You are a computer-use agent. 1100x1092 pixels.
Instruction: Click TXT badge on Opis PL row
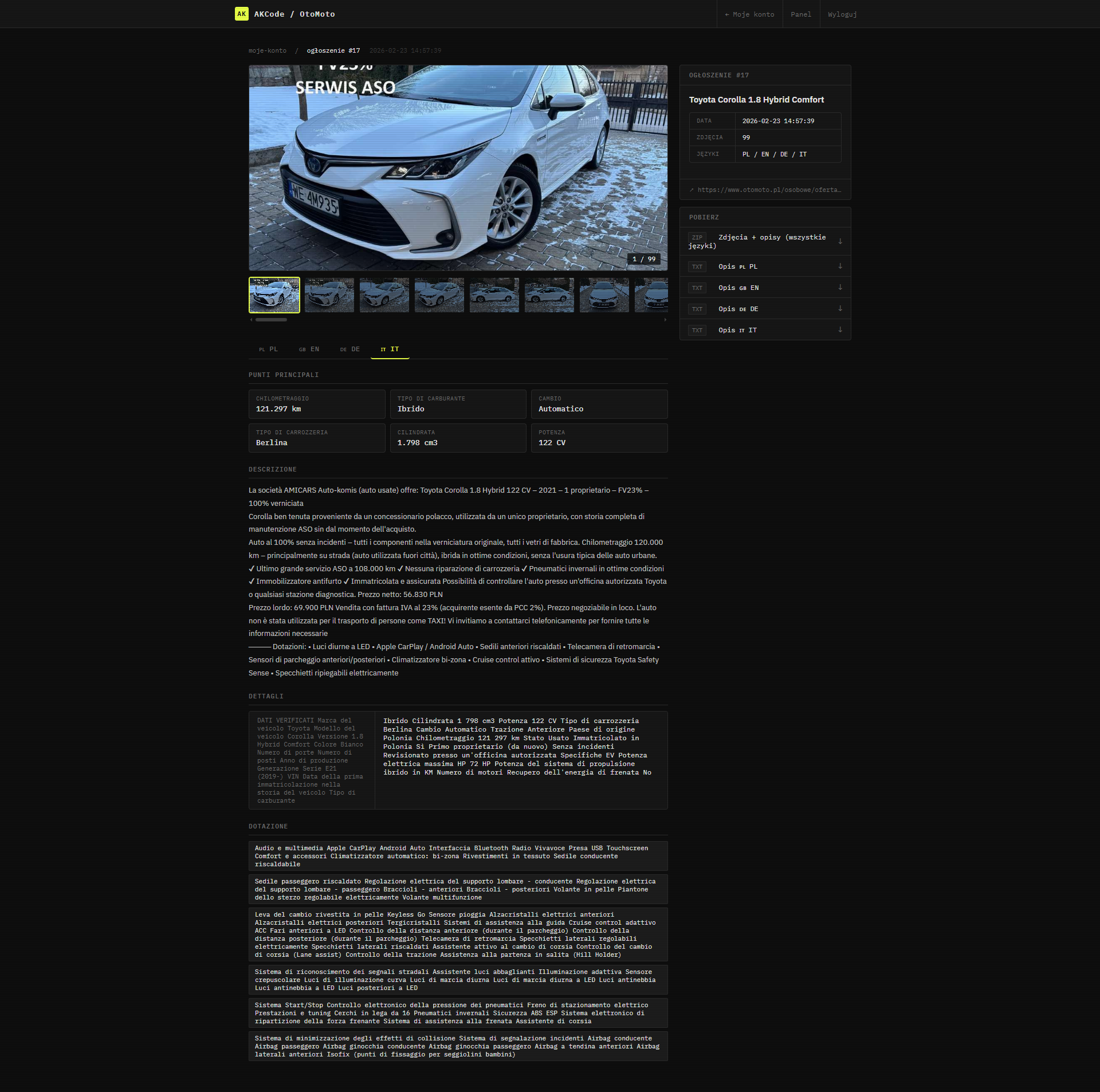point(697,266)
